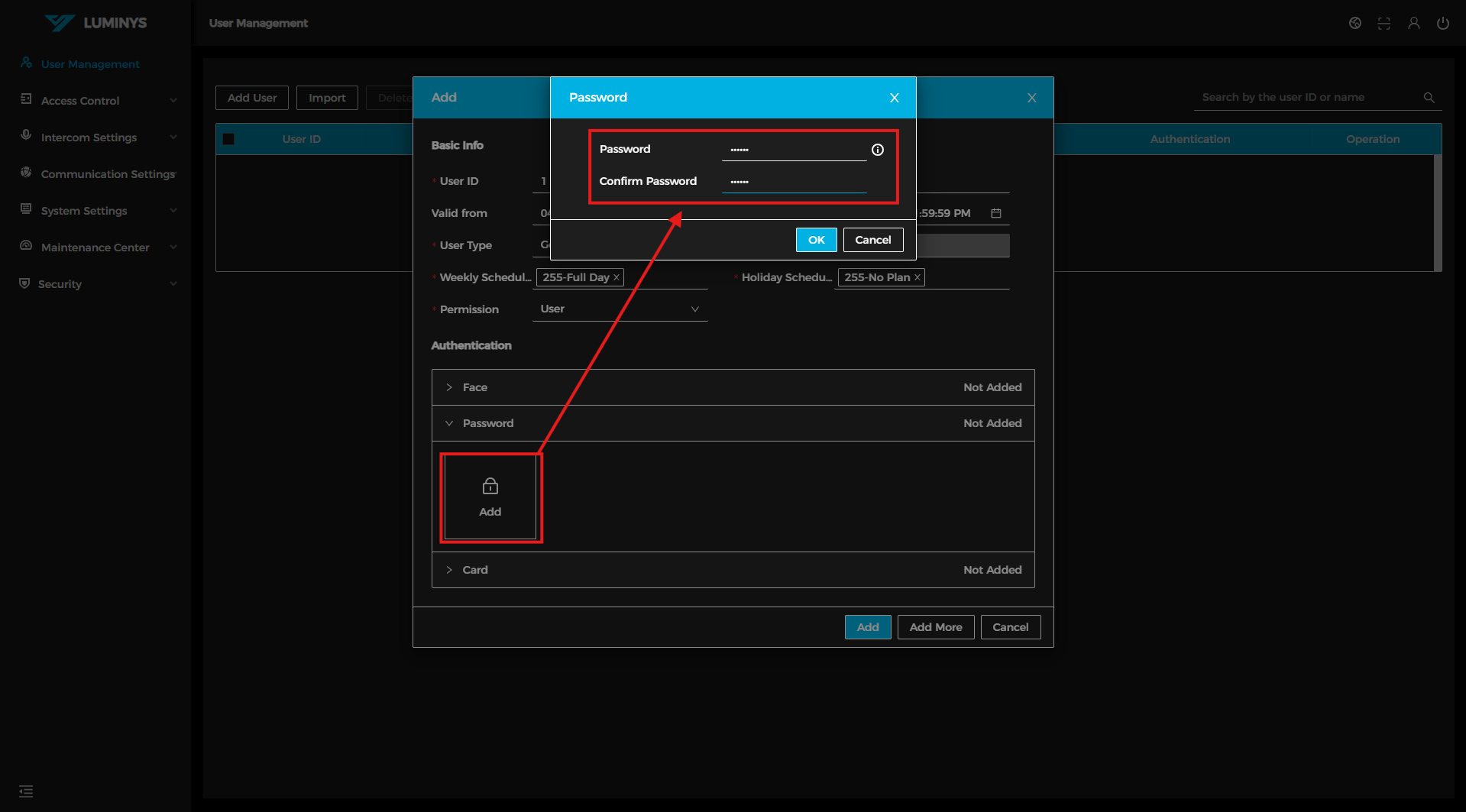Toggle the select-all users checkbox
Screen dimensions: 1466x812
(x=228, y=139)
